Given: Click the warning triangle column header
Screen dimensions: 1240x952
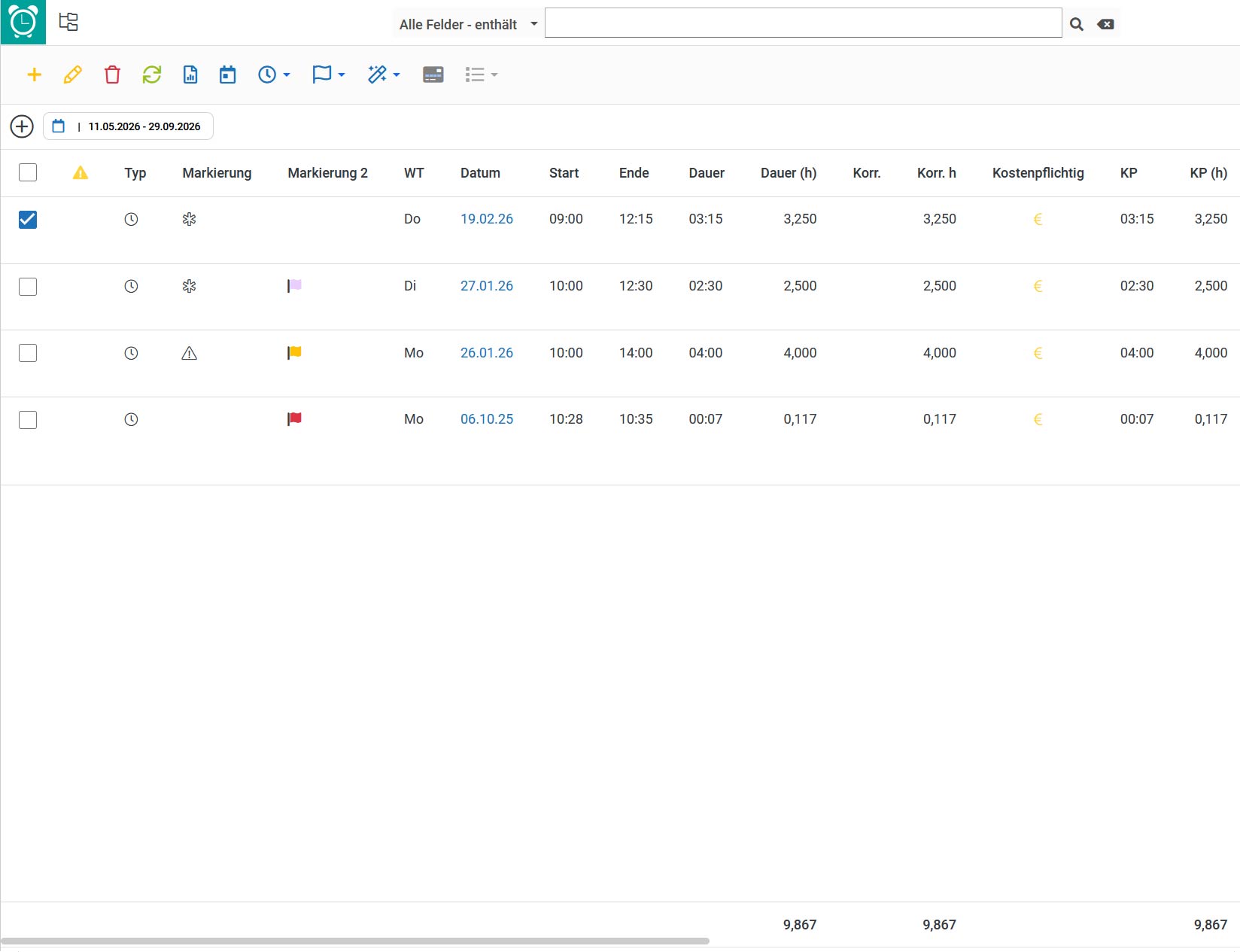Looking at the screenshot, I should click(81, 173).
